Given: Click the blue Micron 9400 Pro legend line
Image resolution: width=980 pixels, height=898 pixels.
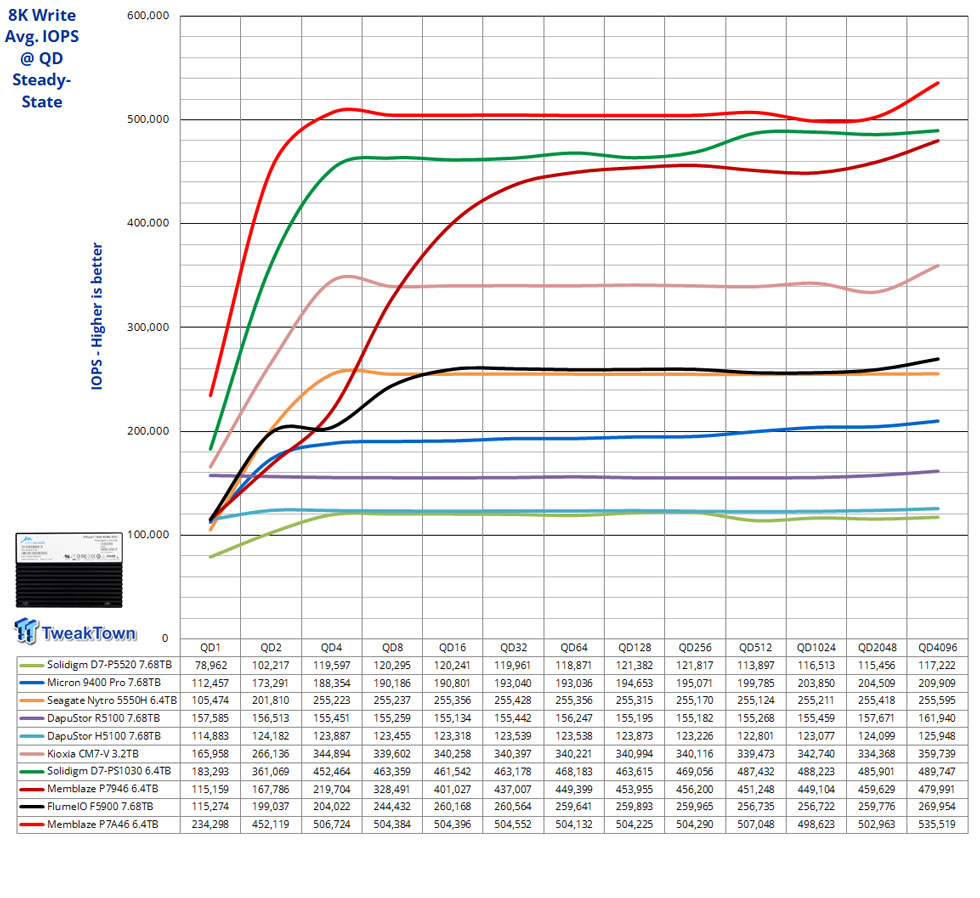Looking at the screenshot, I should (x=31, y=683).
